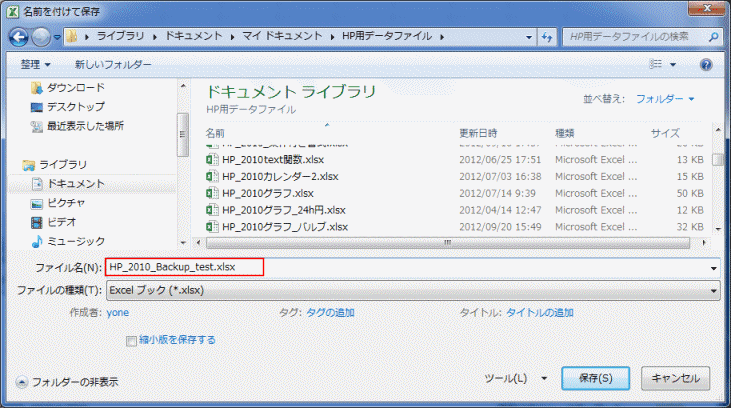This screenshot has height=408, width=731.
Task: Select ビデオ library in sidebar
Action: pos(53,222)
